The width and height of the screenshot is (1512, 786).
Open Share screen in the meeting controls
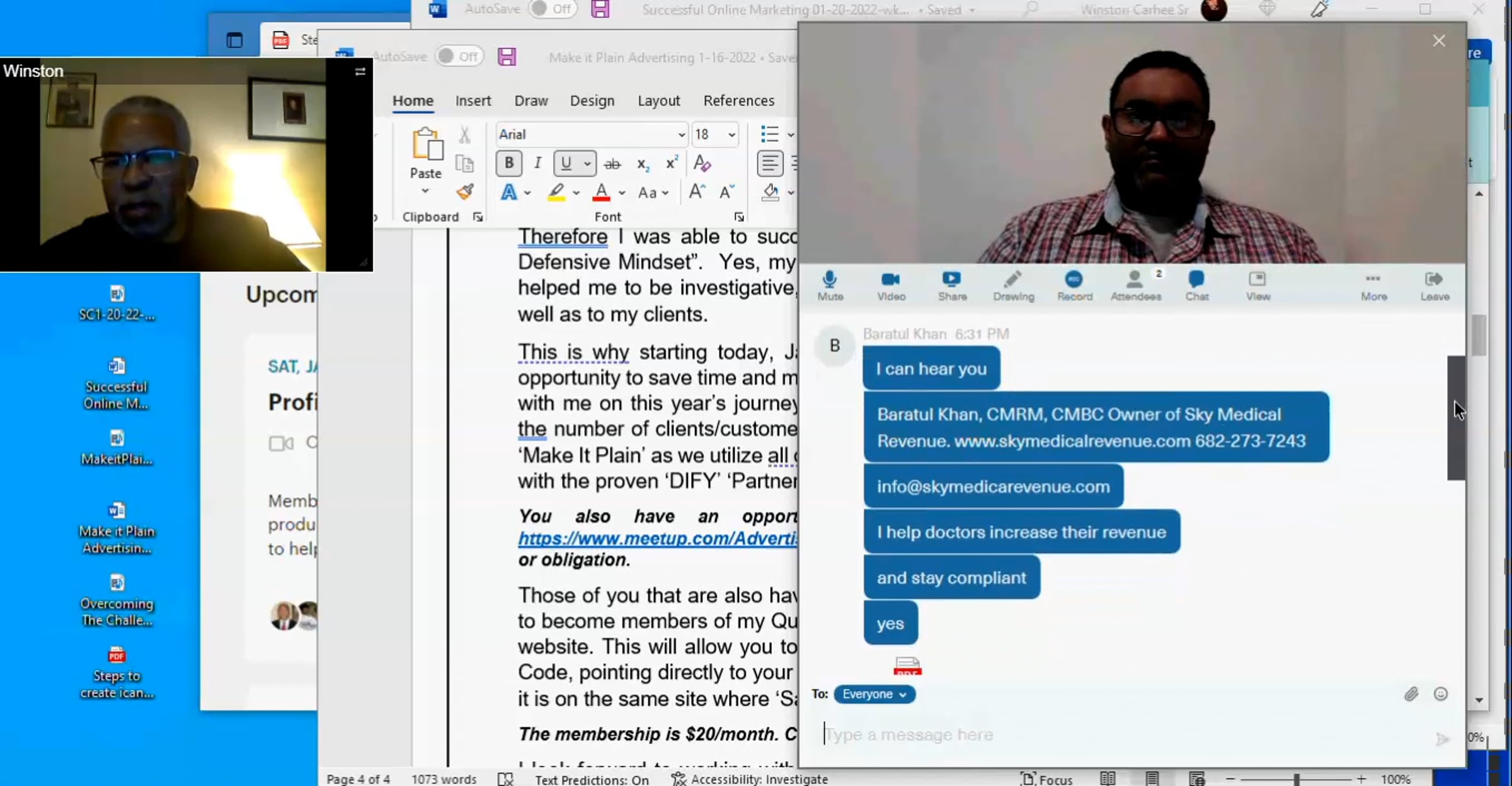[951, 285]
